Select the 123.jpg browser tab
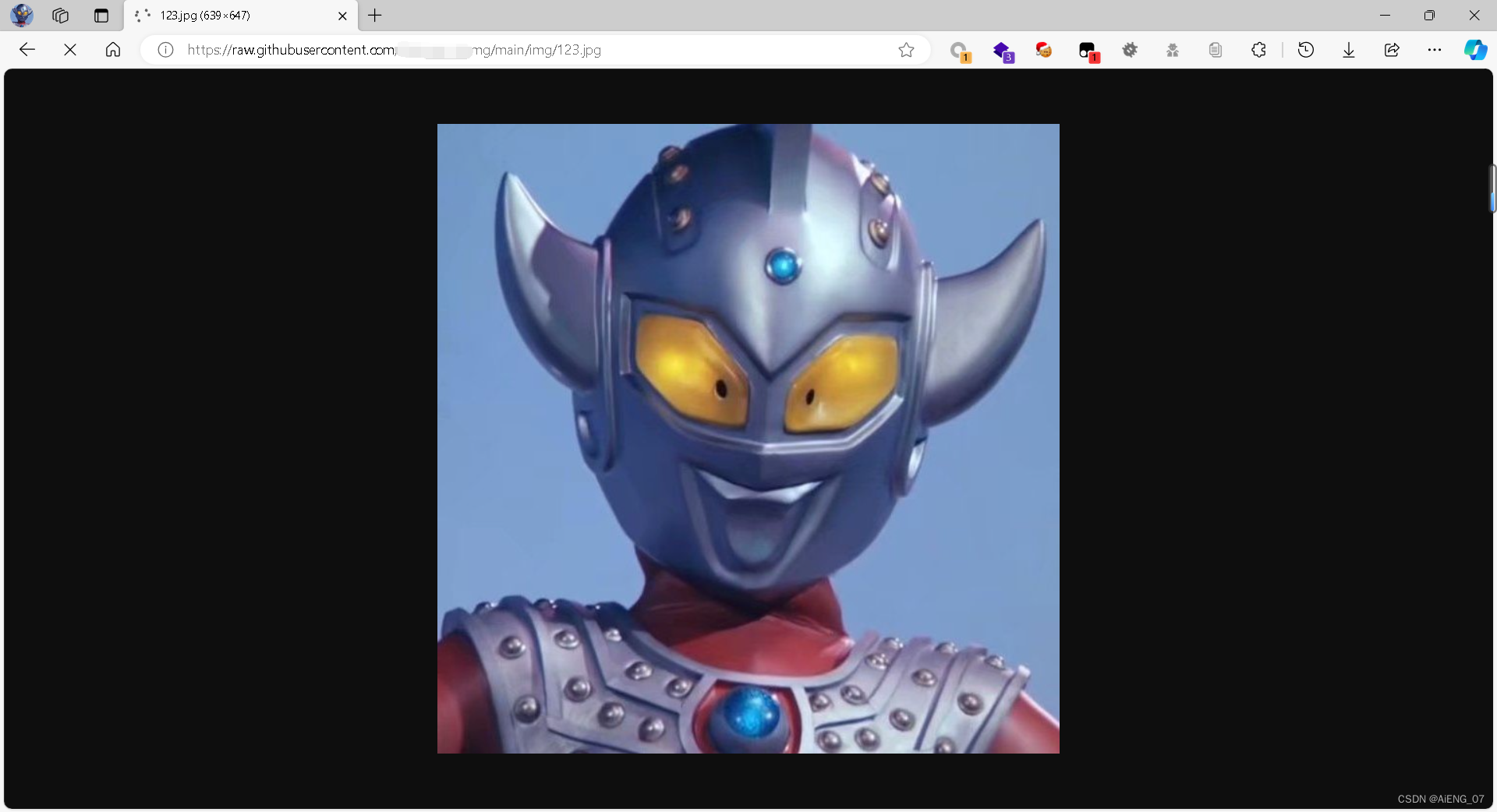Image resolution: width=1497 pixels, height=812 pixels. 240,16
